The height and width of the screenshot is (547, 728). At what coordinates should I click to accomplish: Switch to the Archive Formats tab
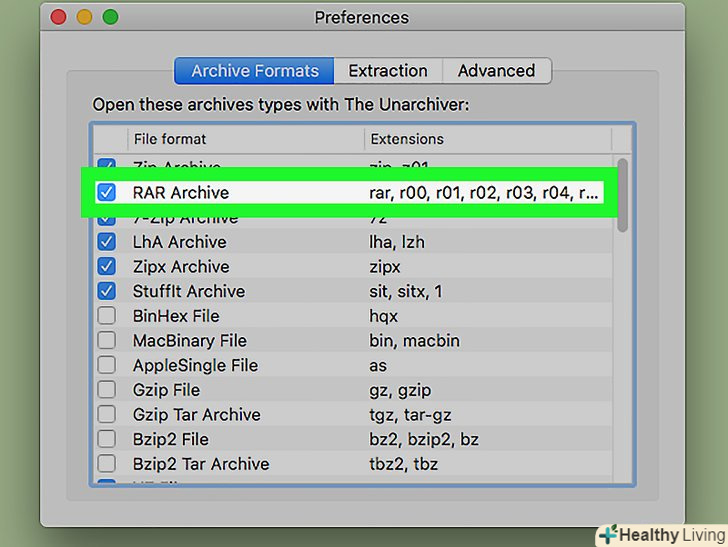point(254,71)
